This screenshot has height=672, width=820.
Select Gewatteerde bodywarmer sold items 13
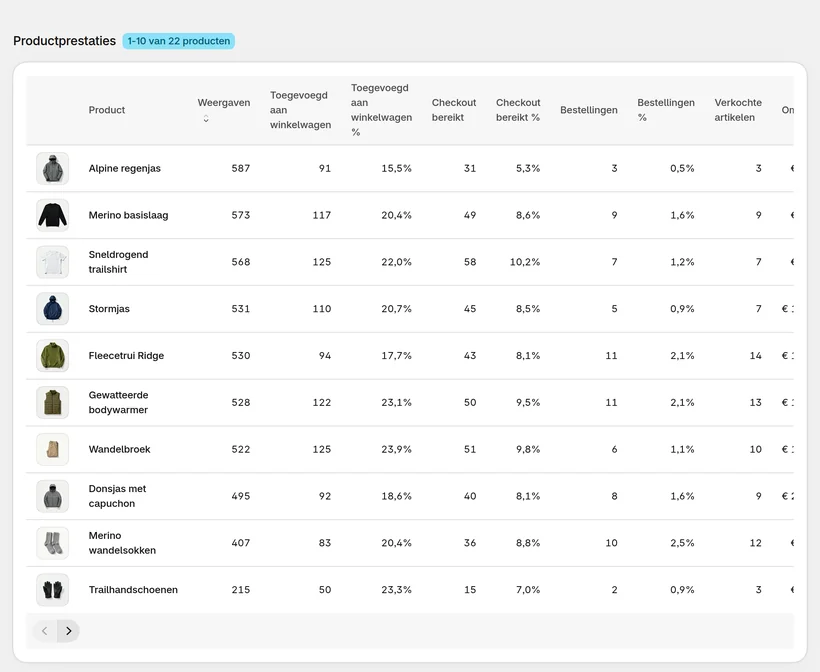[x=756, y=402]
